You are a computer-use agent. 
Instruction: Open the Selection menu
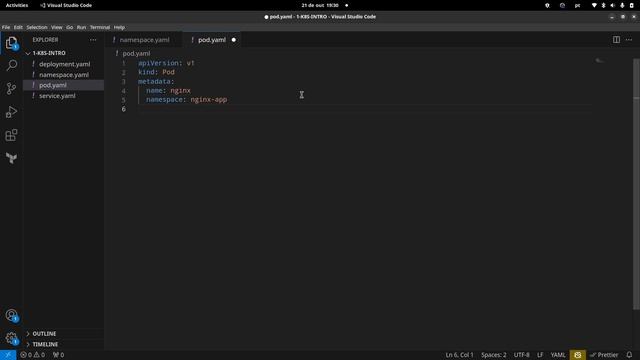coord(37,27)
